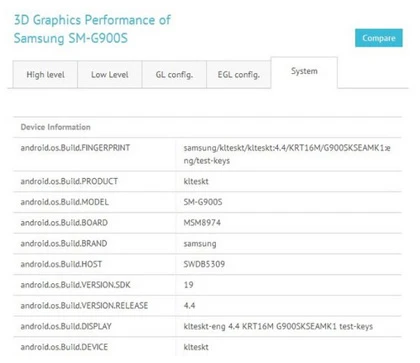Click the 'Device Information' header

click(x=55, y=127)
